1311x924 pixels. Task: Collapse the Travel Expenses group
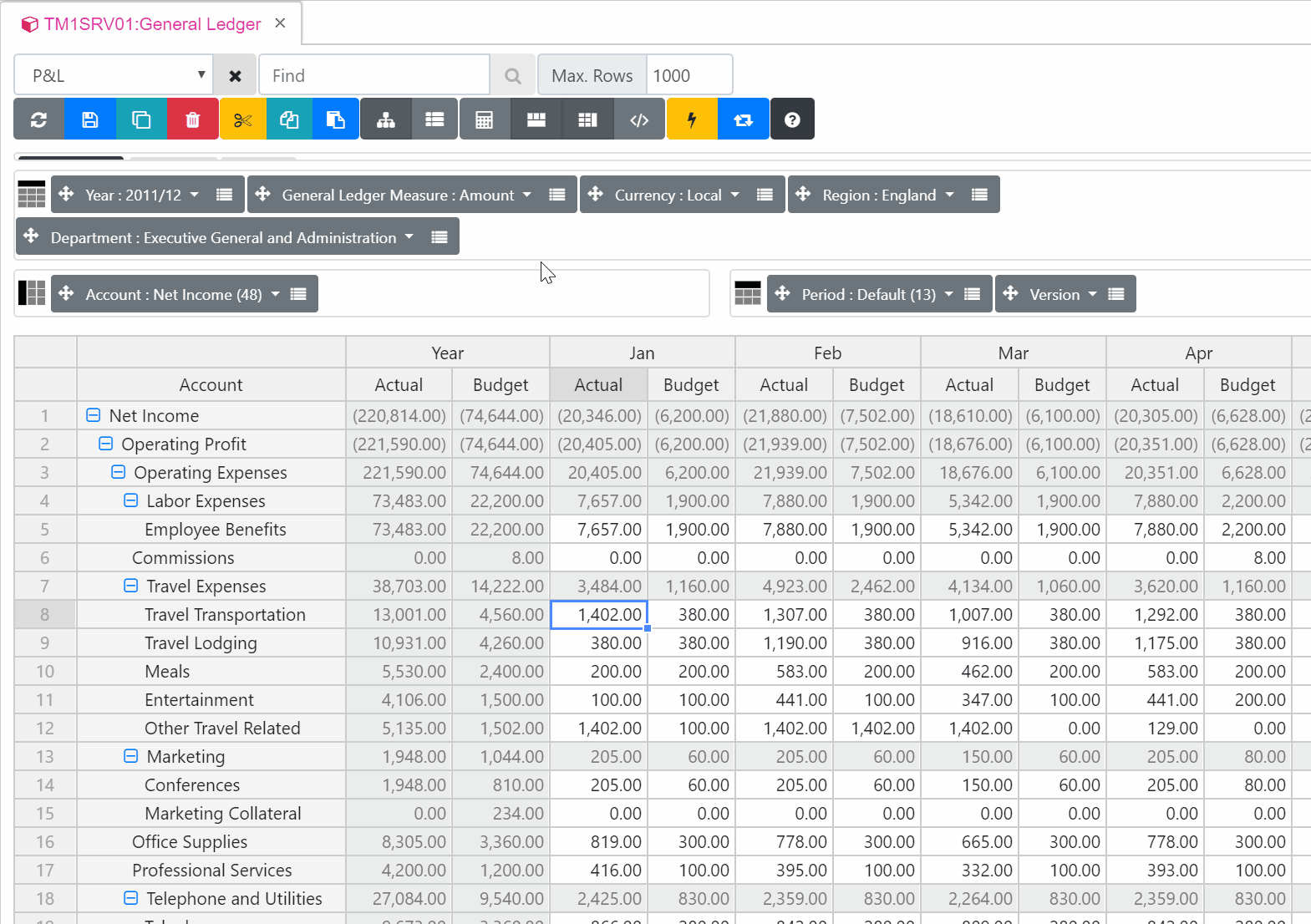[131, 586]
